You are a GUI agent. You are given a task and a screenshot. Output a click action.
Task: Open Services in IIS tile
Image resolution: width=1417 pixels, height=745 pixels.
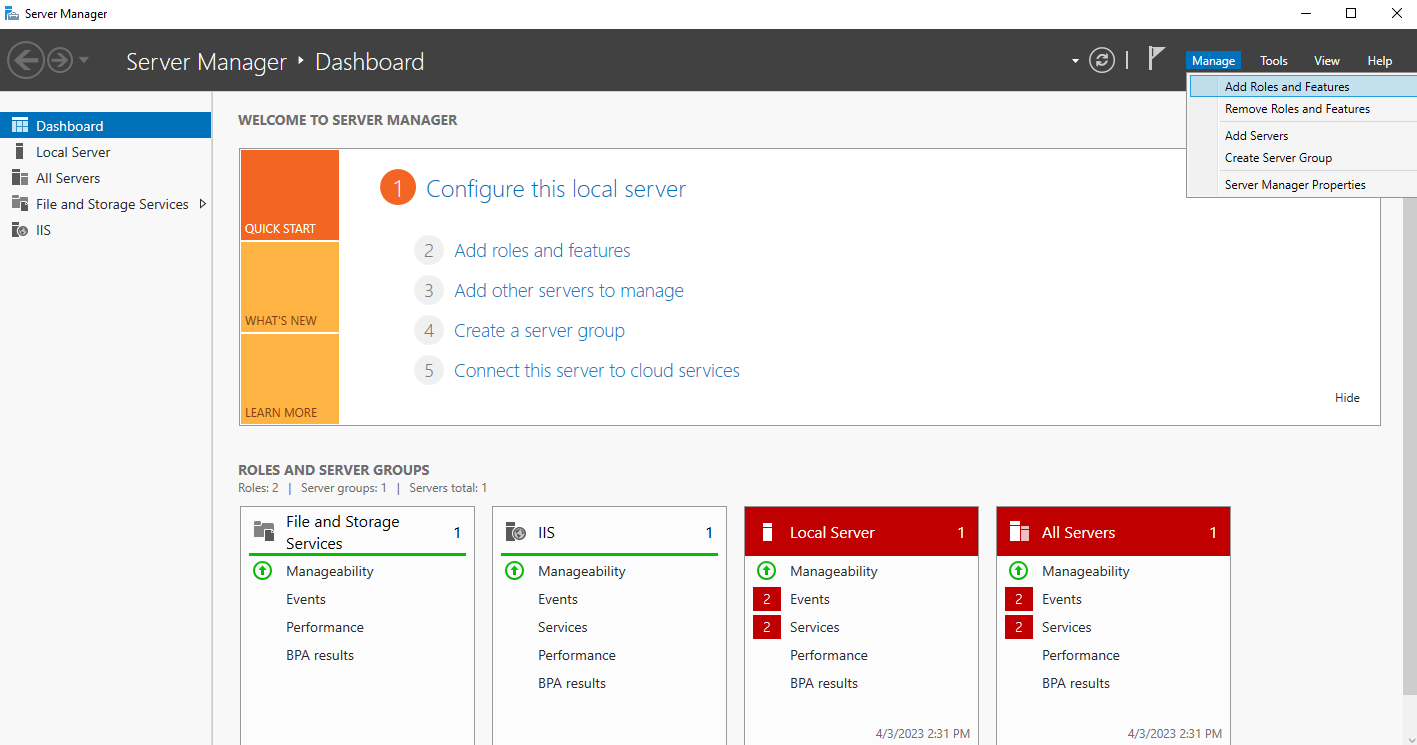(563, 627)
